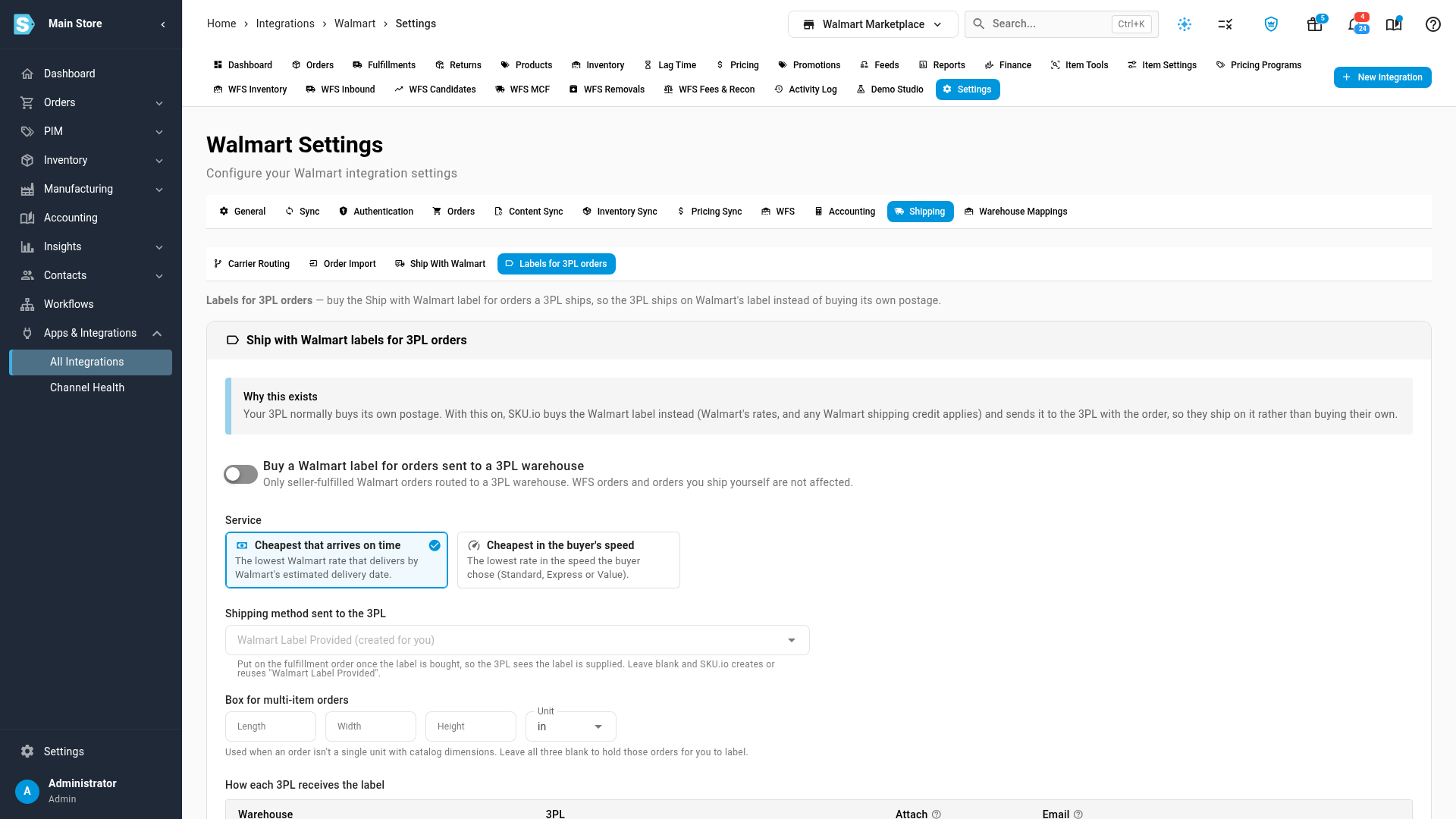The width and height of the screenshot is (1456, 819).
Task: Open Accounting in the sidebar
Action: (x=91, y=218)
